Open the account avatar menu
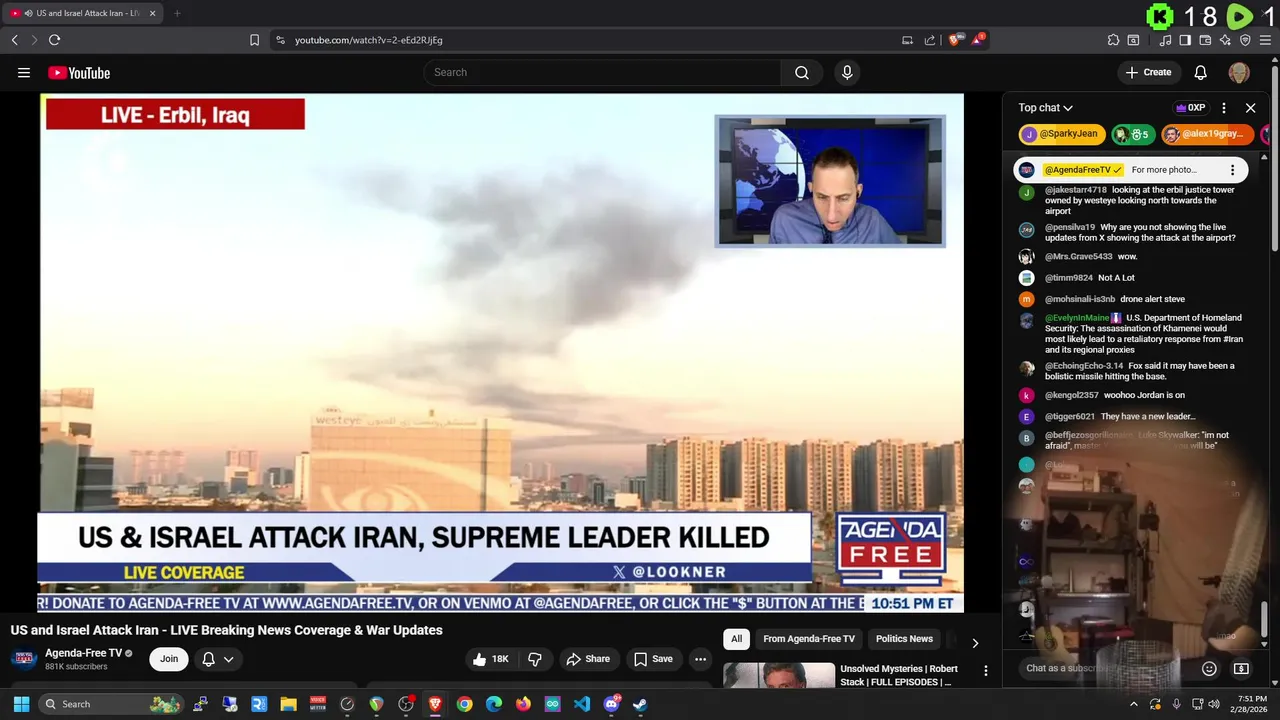 coord(1239,72)
